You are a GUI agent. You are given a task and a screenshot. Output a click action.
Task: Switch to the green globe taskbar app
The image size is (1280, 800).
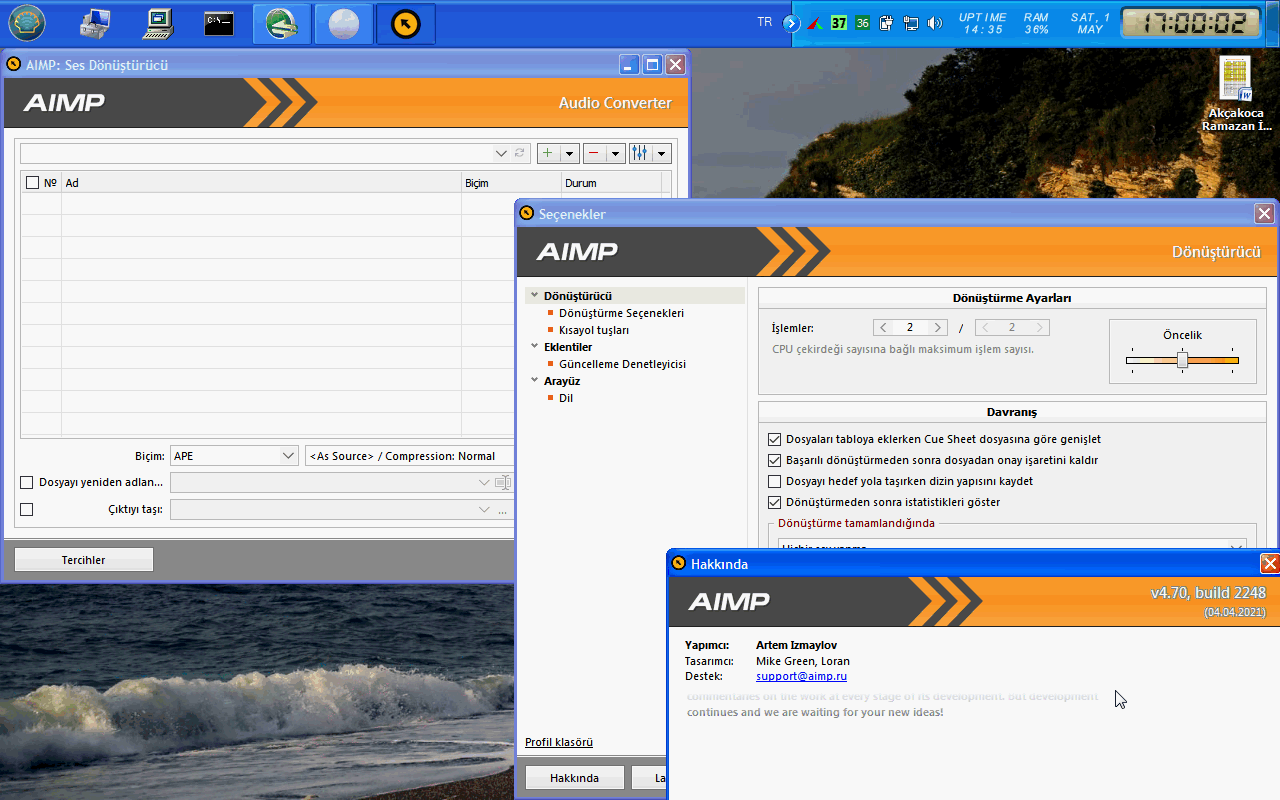click(x=282, y=24)
